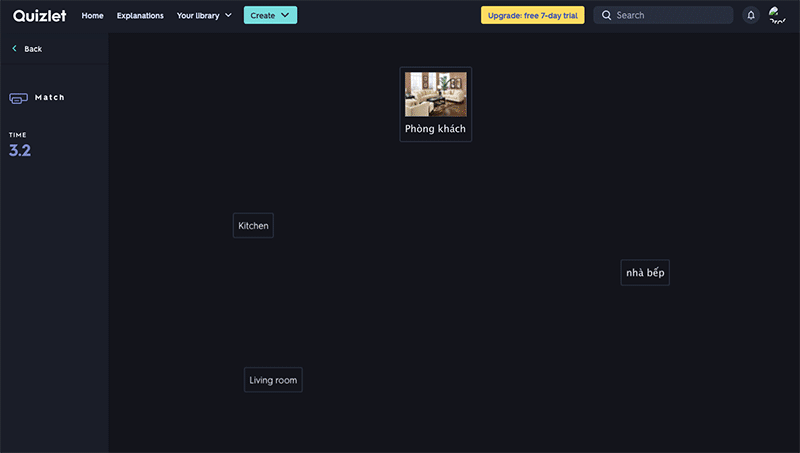Click the Back link text
This screenshot has height=453, width=800.
point(33,49)
